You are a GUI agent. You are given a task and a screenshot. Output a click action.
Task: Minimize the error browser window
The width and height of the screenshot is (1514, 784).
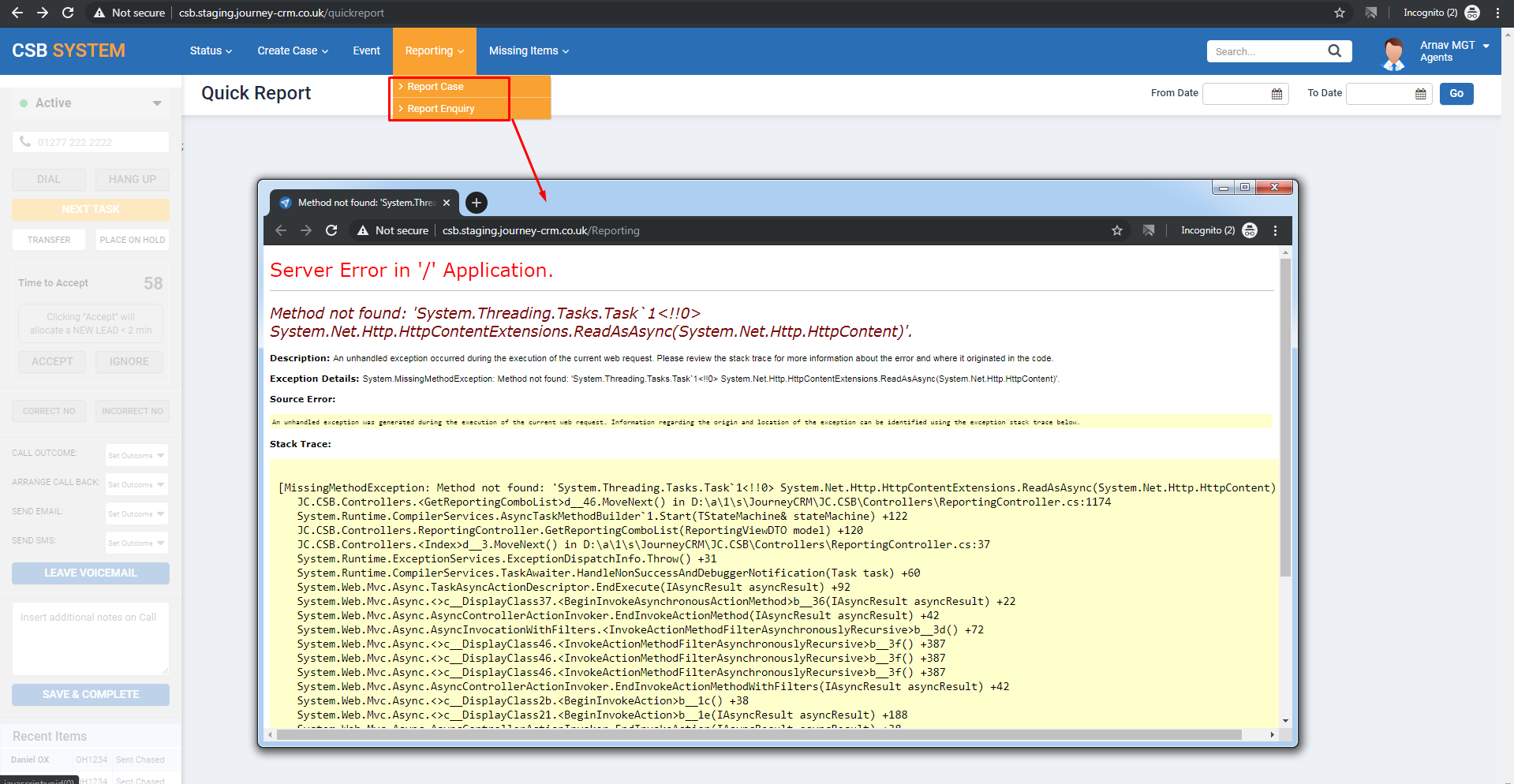pyautogui.click(x=1224, y=188)
